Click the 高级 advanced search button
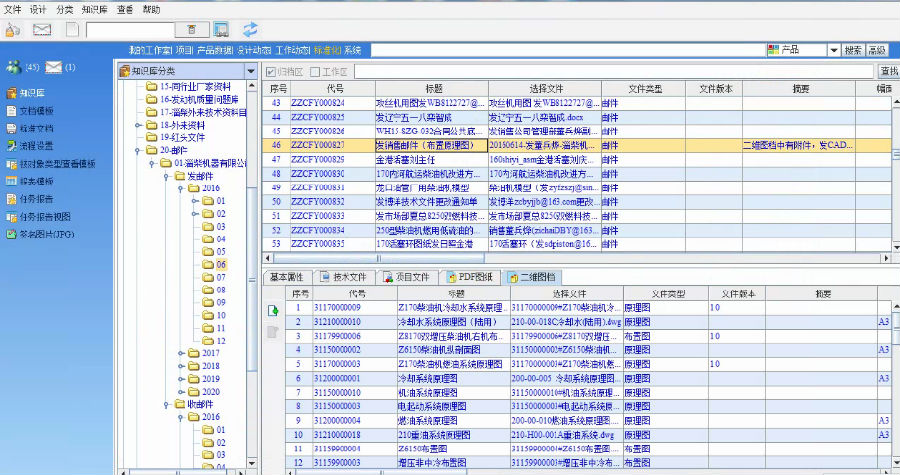900x475 pixels. [877, 50]
